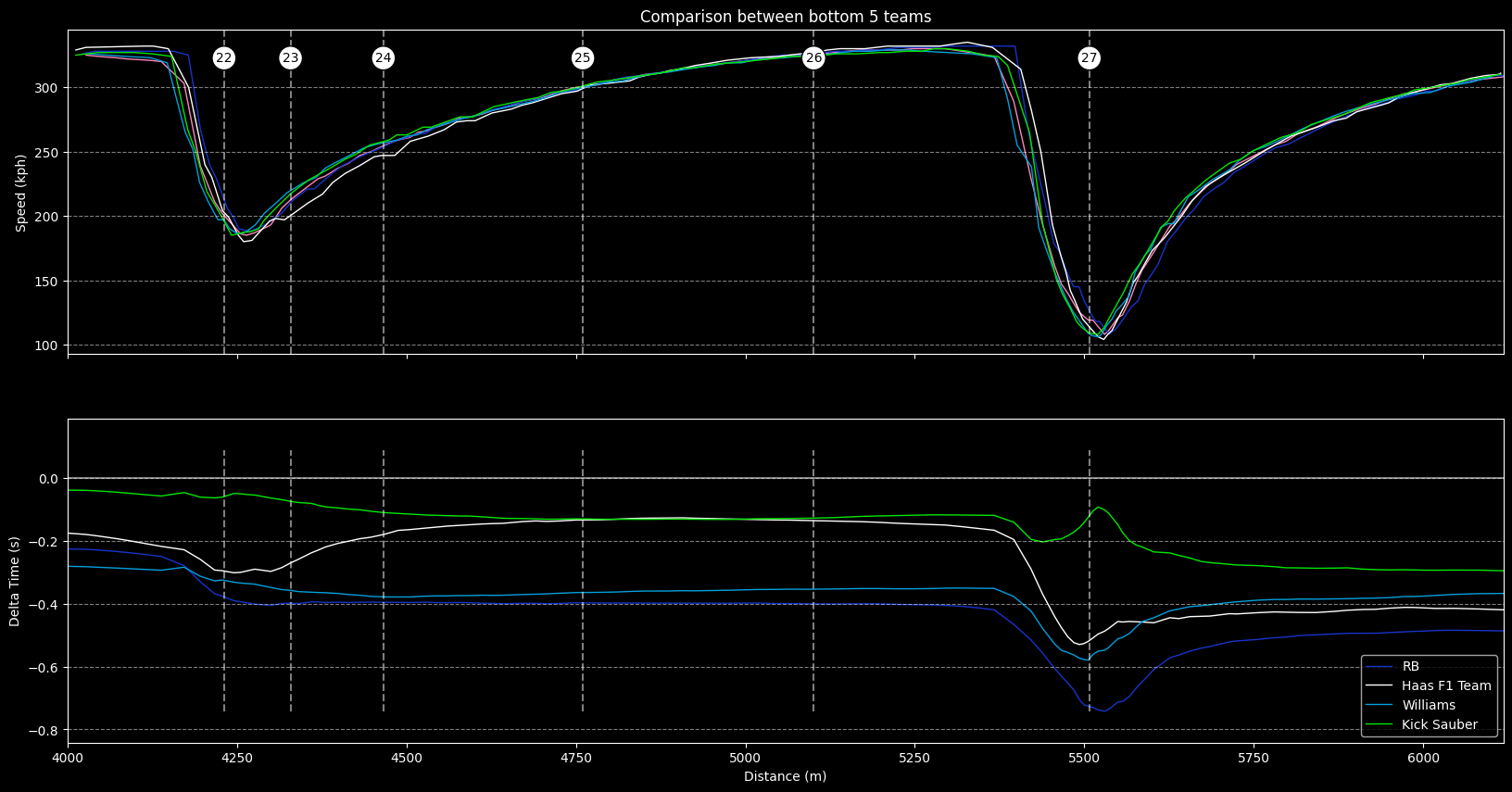This screenshot has height=792, width=1512.
Task: Click the 'Delta Time (s)' axis label
Action: [x=15, y=582]
